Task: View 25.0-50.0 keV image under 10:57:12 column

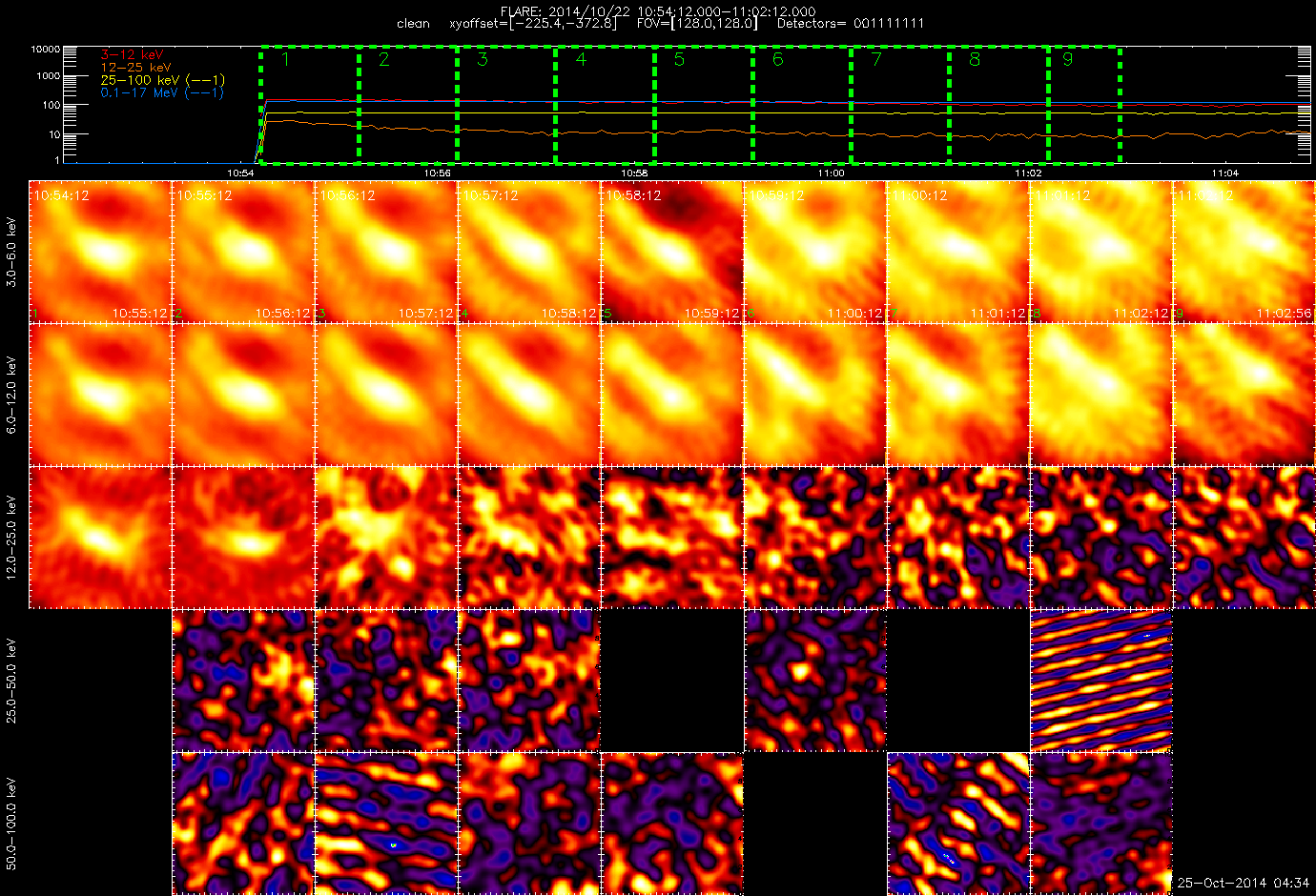Action: 529,680
